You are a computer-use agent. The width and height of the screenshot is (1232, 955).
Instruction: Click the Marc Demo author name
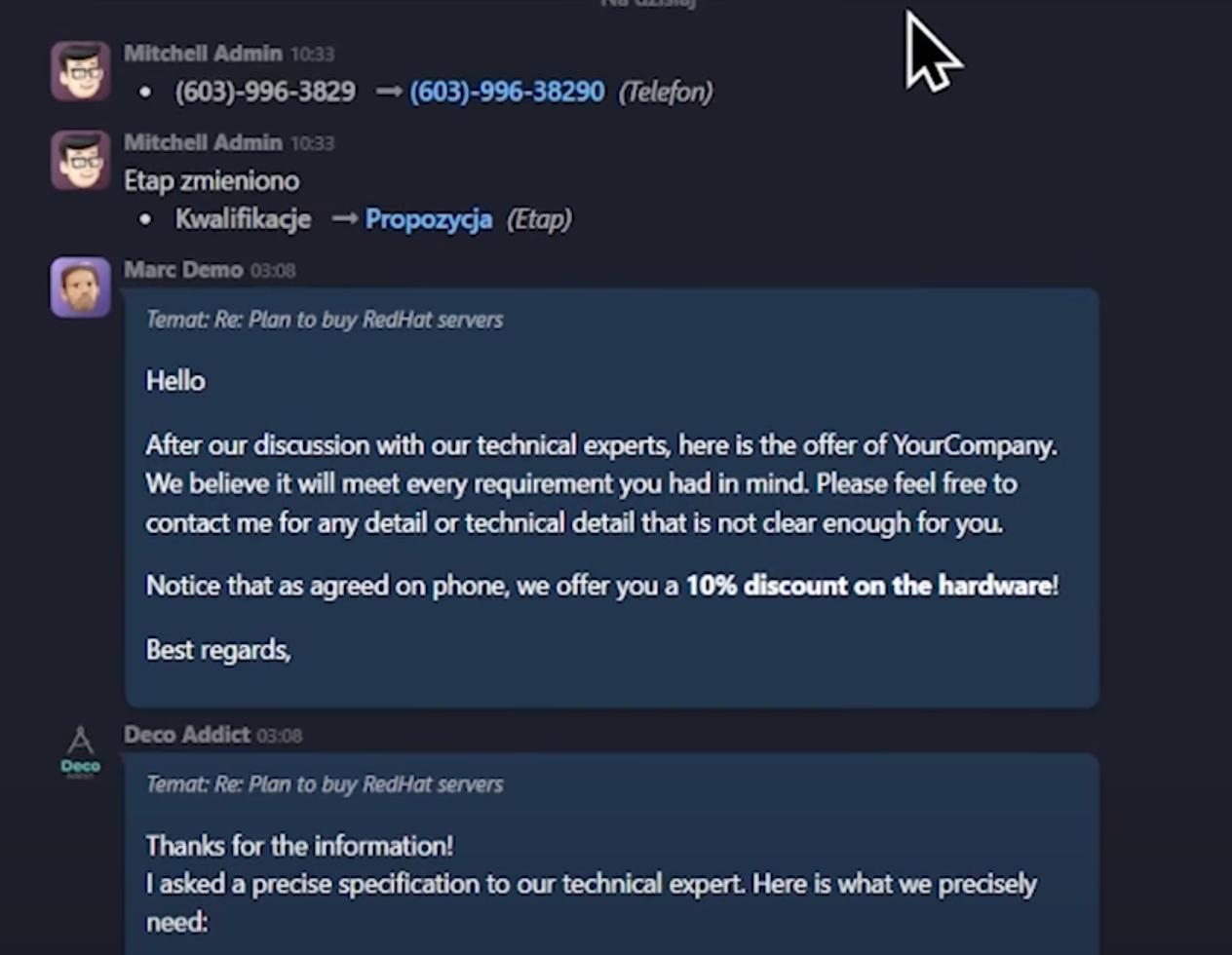coord(183,270)
